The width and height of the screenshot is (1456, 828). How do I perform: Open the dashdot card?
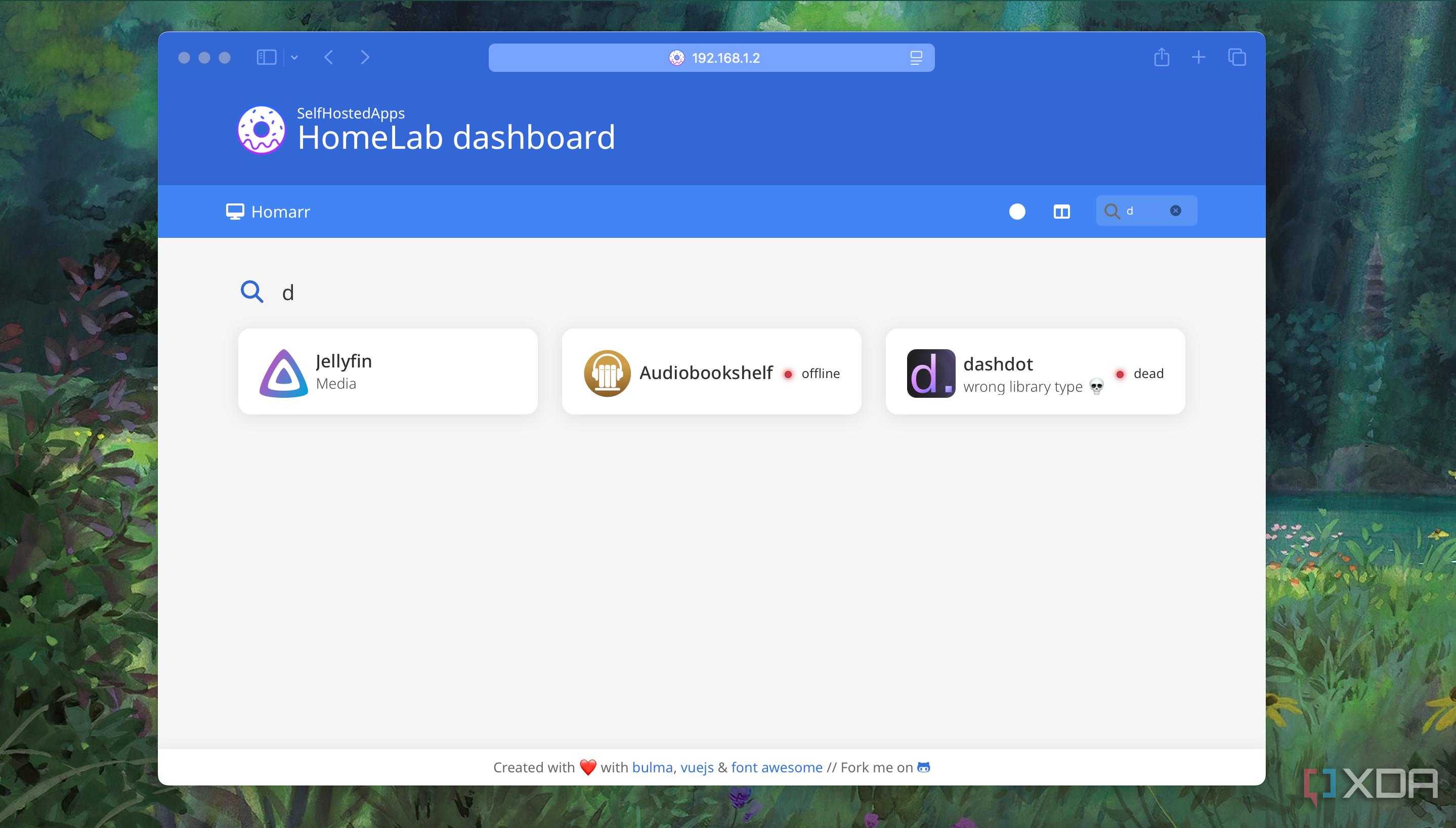coord(1035,371)
